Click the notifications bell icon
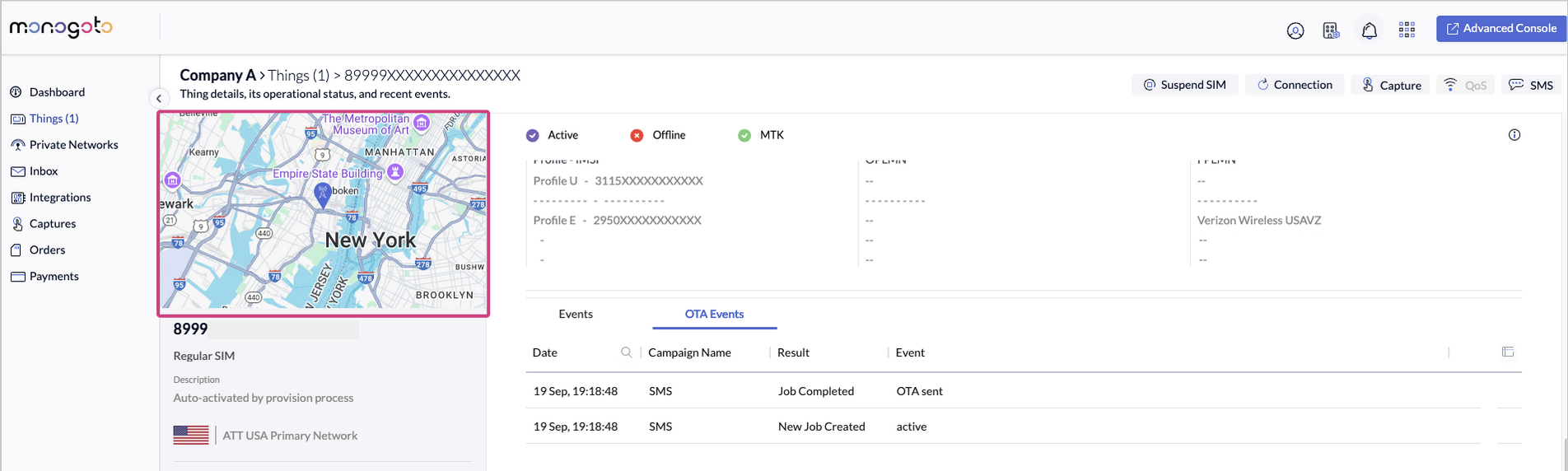The image size is (1568, 471). (1369, 30)
